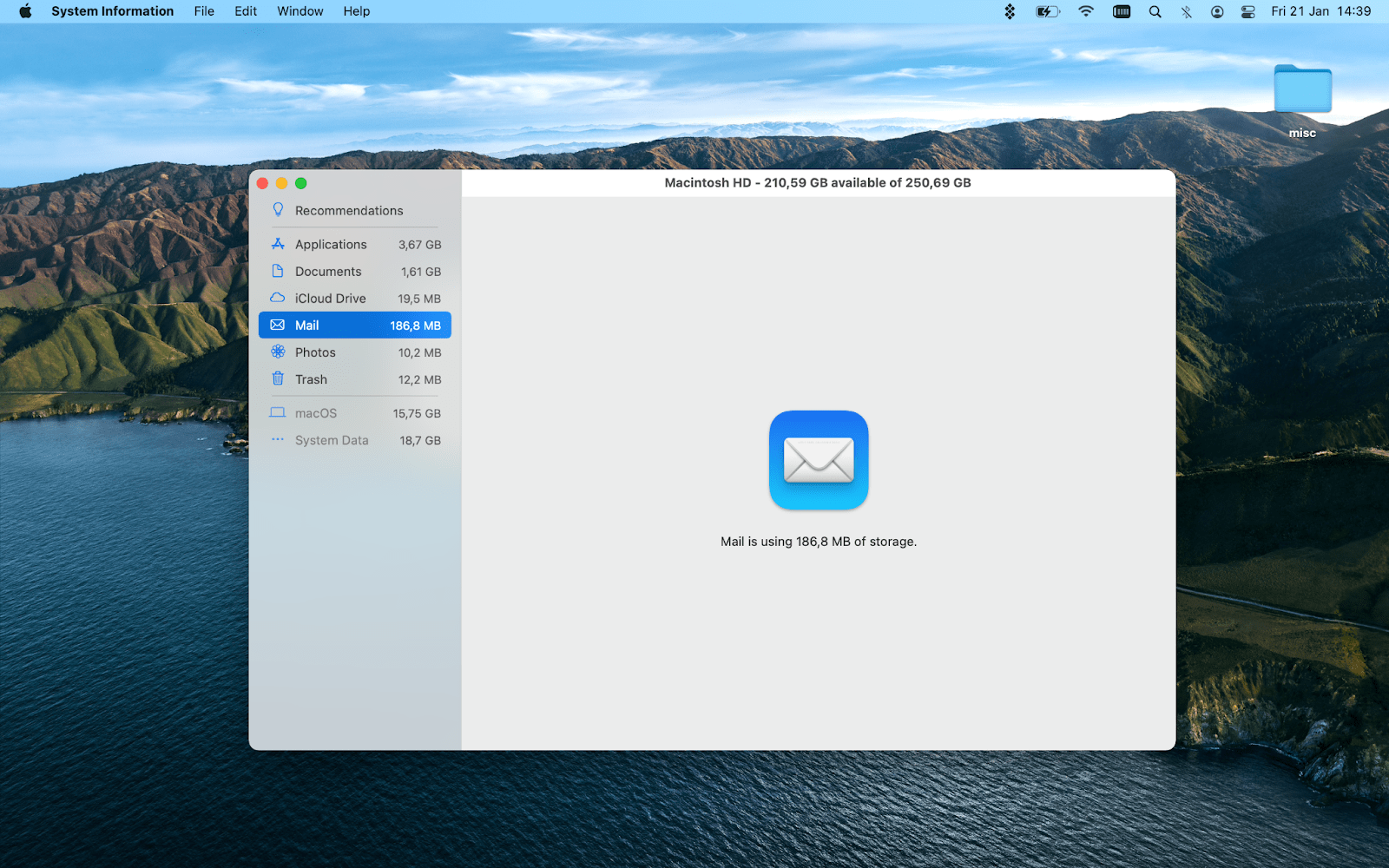Click the '186,8 MB' sidebar size value
This screenshot has height=868, width=1389.
coord(415,325)
